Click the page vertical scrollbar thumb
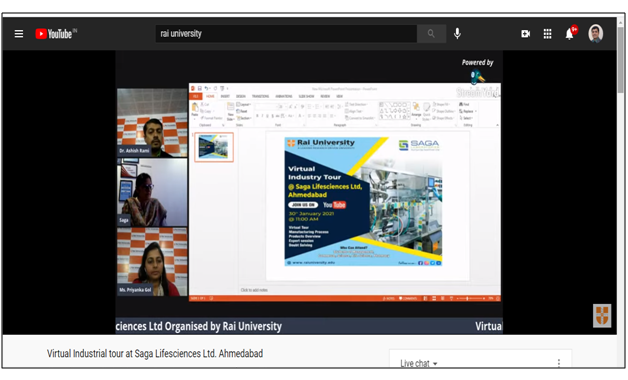 (621, 60)
